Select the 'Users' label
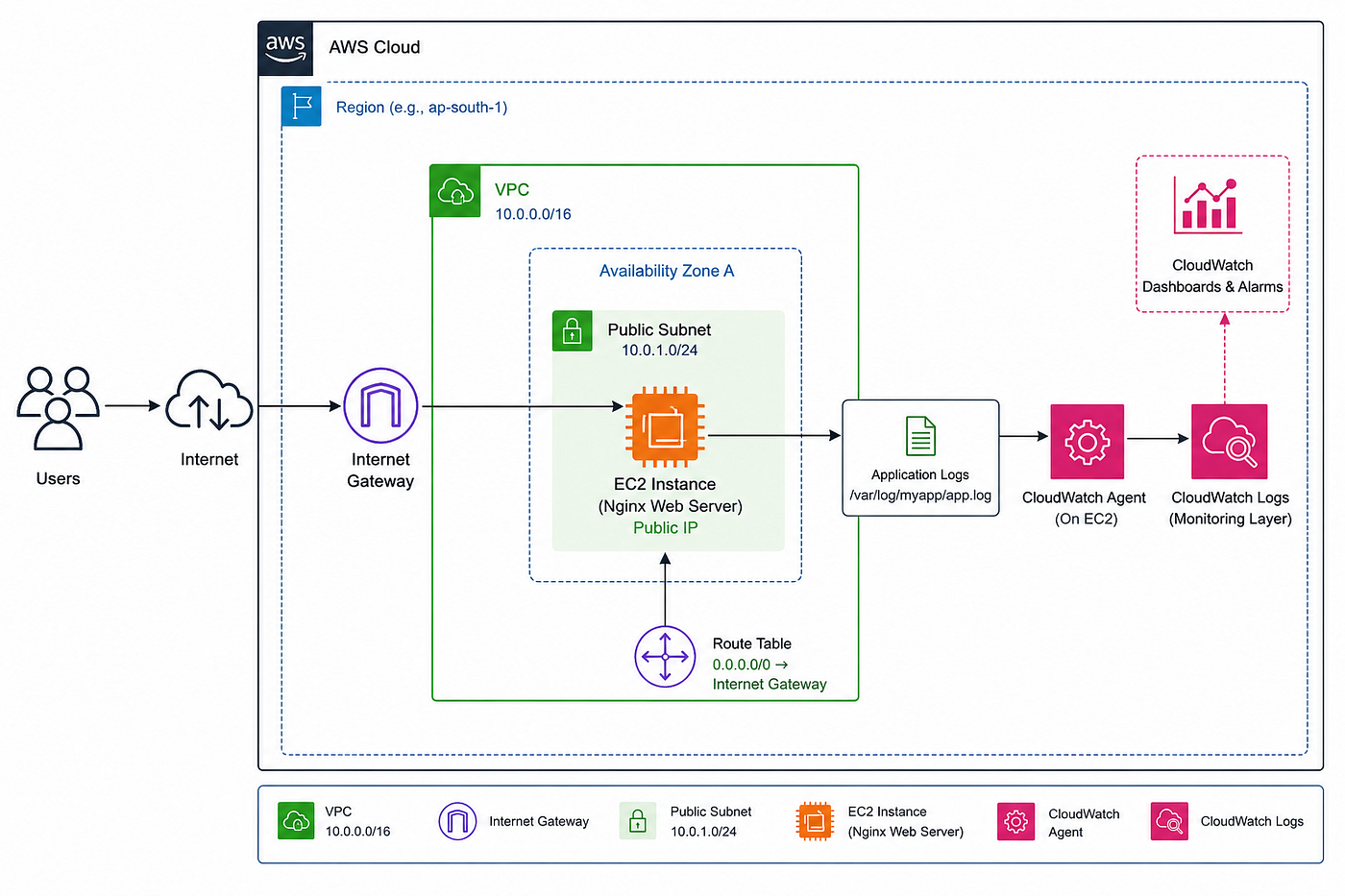The height and width of the screenshot is (896, 1345). [x=58, y=478]
